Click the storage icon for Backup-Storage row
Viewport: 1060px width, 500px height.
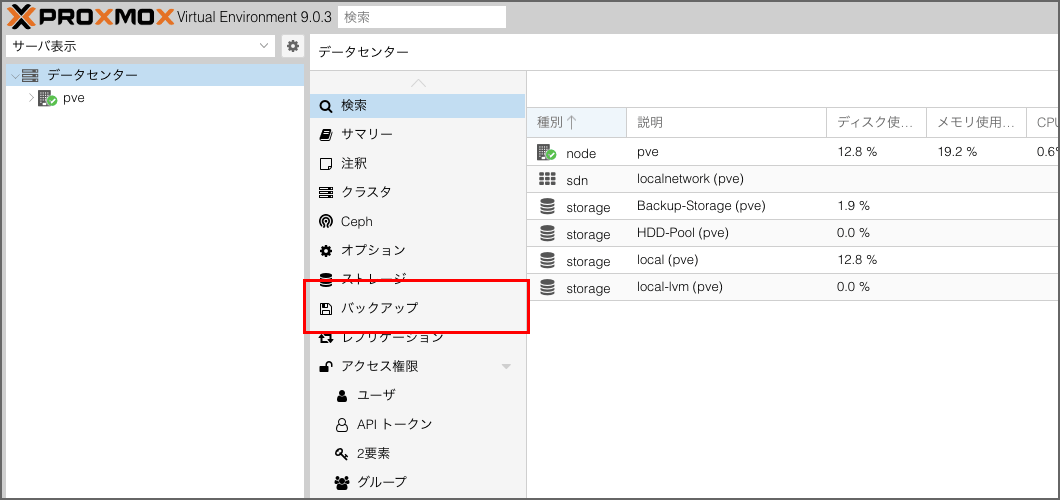(546, 206)
